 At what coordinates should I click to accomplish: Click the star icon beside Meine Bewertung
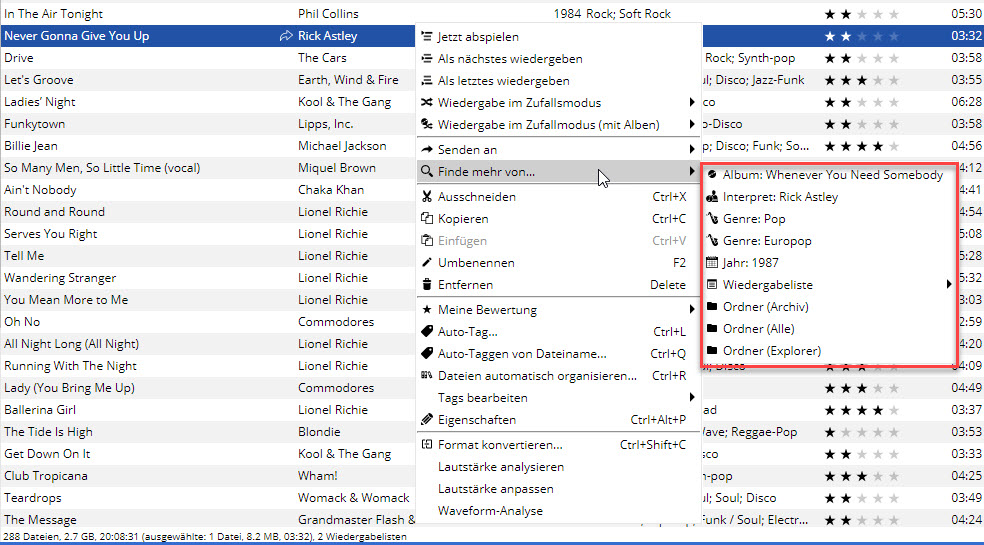427,310
